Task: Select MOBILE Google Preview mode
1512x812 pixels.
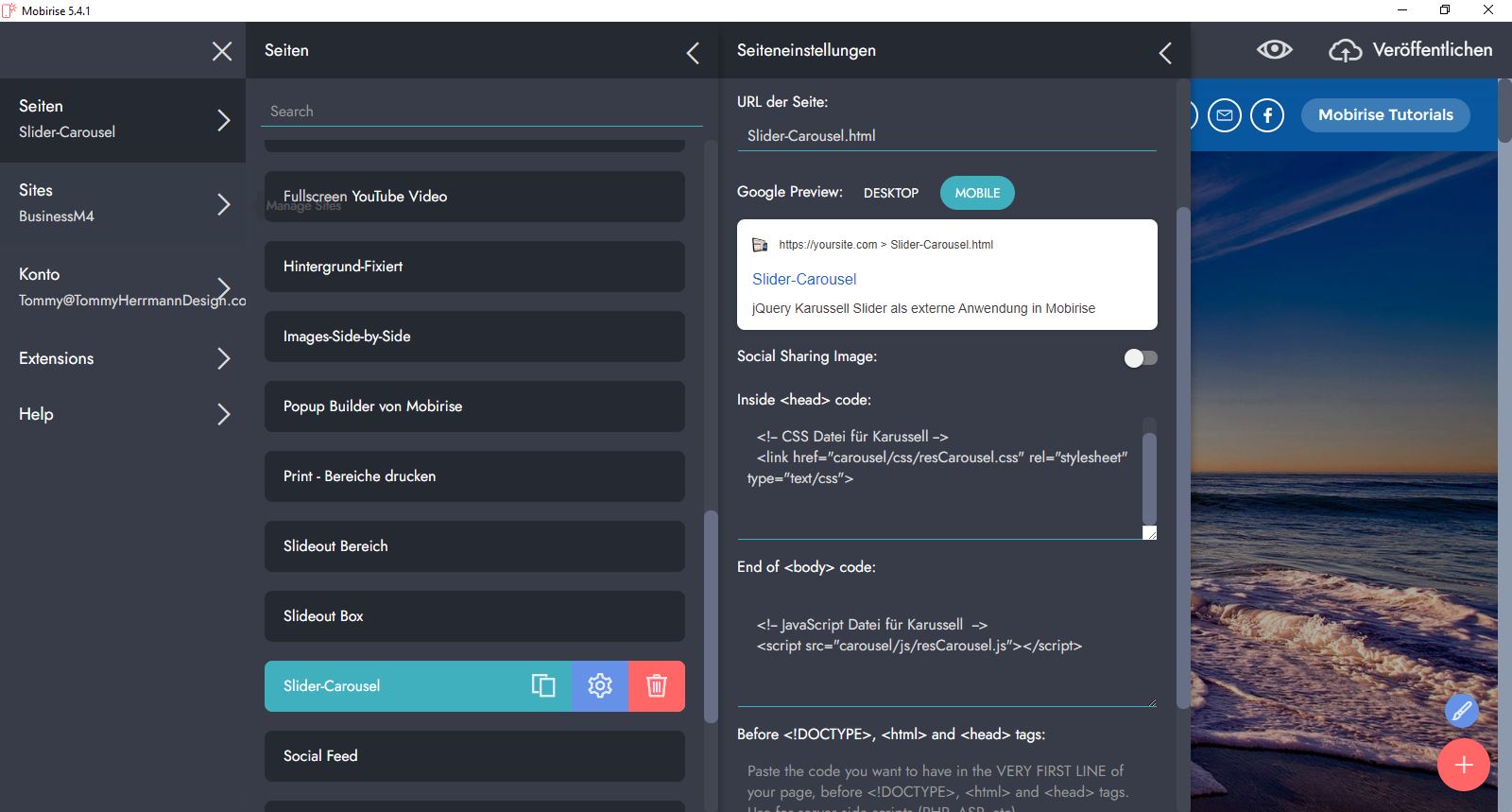Action: click(977, 193)
